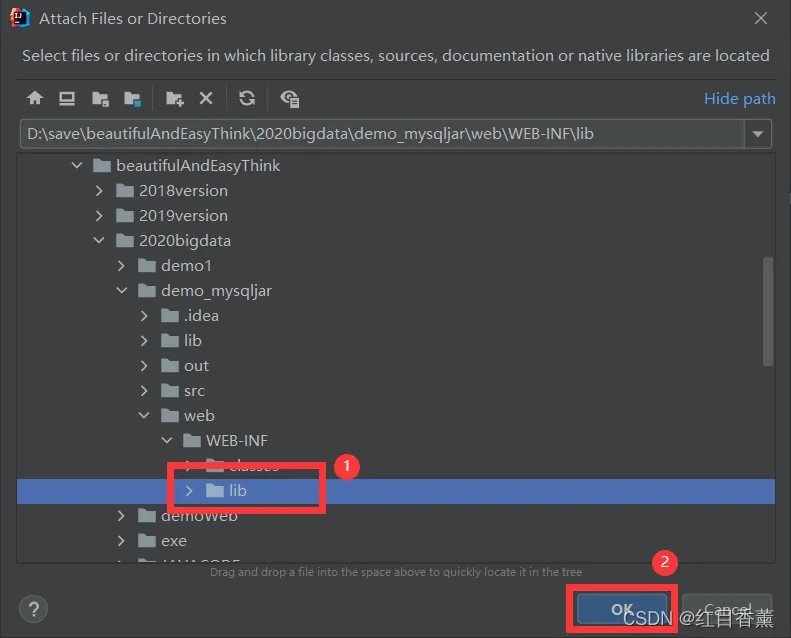791x638 pixels.
Task: Select the Project directory toolbar icon
Action: coord(100,98)
